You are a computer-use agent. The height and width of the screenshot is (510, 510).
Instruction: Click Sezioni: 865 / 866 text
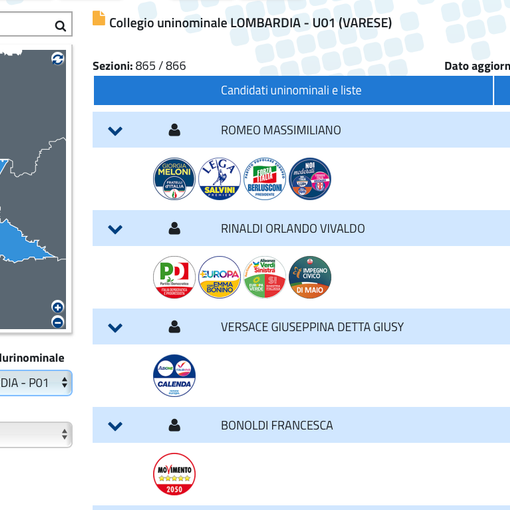(x=139, y=66)
